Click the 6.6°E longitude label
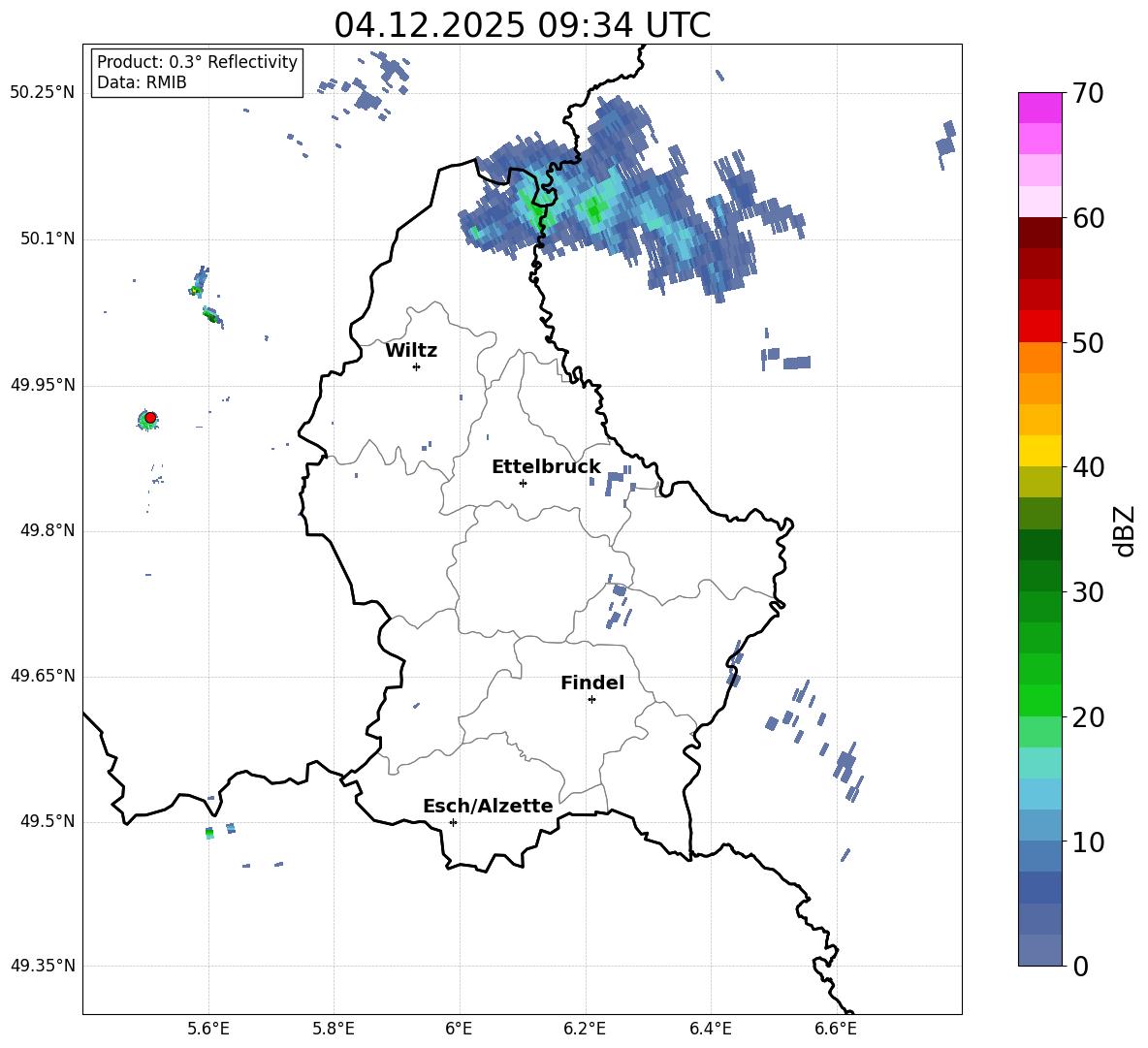 coord(836,1029)
